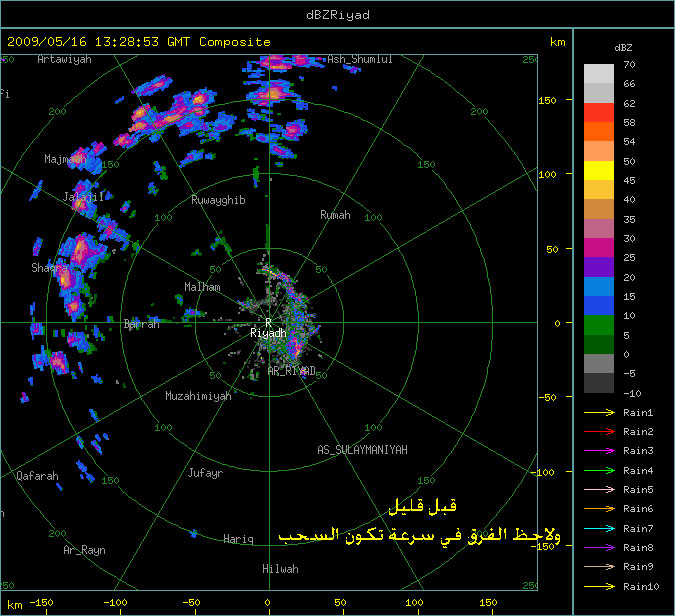Select the Rain10 legend label
This screenshot has height=616, width=675.
(x=641, y=586)
